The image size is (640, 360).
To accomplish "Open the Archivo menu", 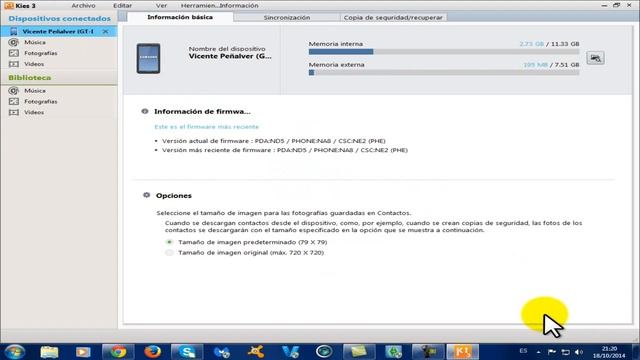I will coord(83,6).
